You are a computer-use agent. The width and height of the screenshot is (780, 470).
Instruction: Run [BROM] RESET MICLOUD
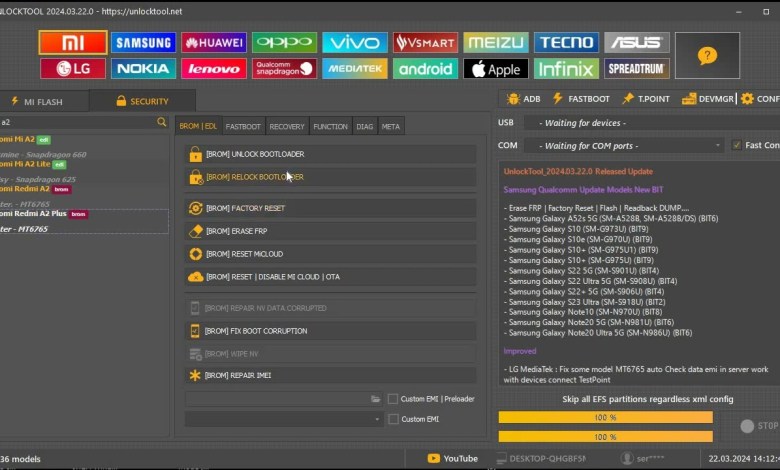[x=330, y=254]
